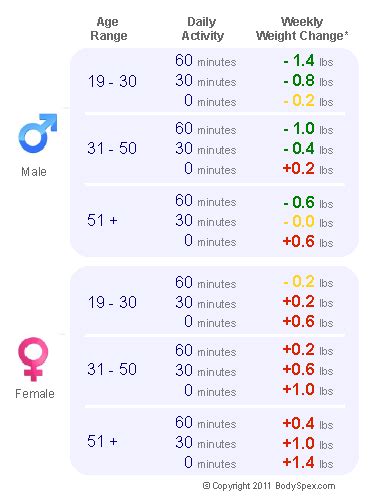
Task: Click the green -0.8 lbs value
Action: [x=308, y=81]
